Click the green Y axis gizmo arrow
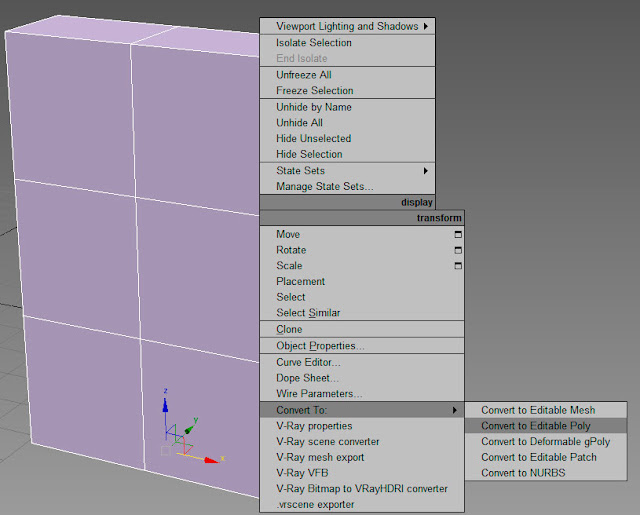Viewport: 640px width, 515px height. click(x=189, y=429)
